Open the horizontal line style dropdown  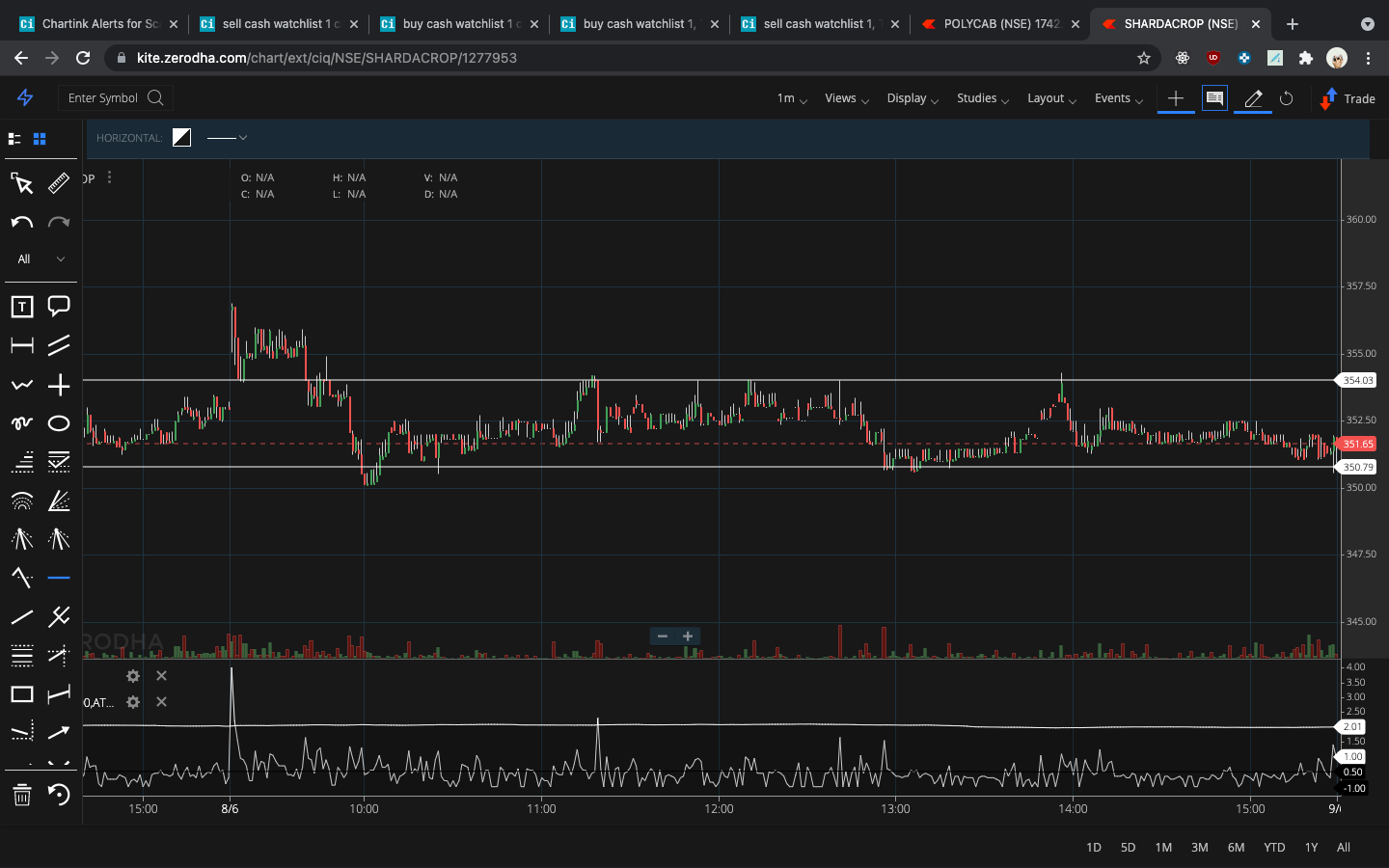coord(228,138)
